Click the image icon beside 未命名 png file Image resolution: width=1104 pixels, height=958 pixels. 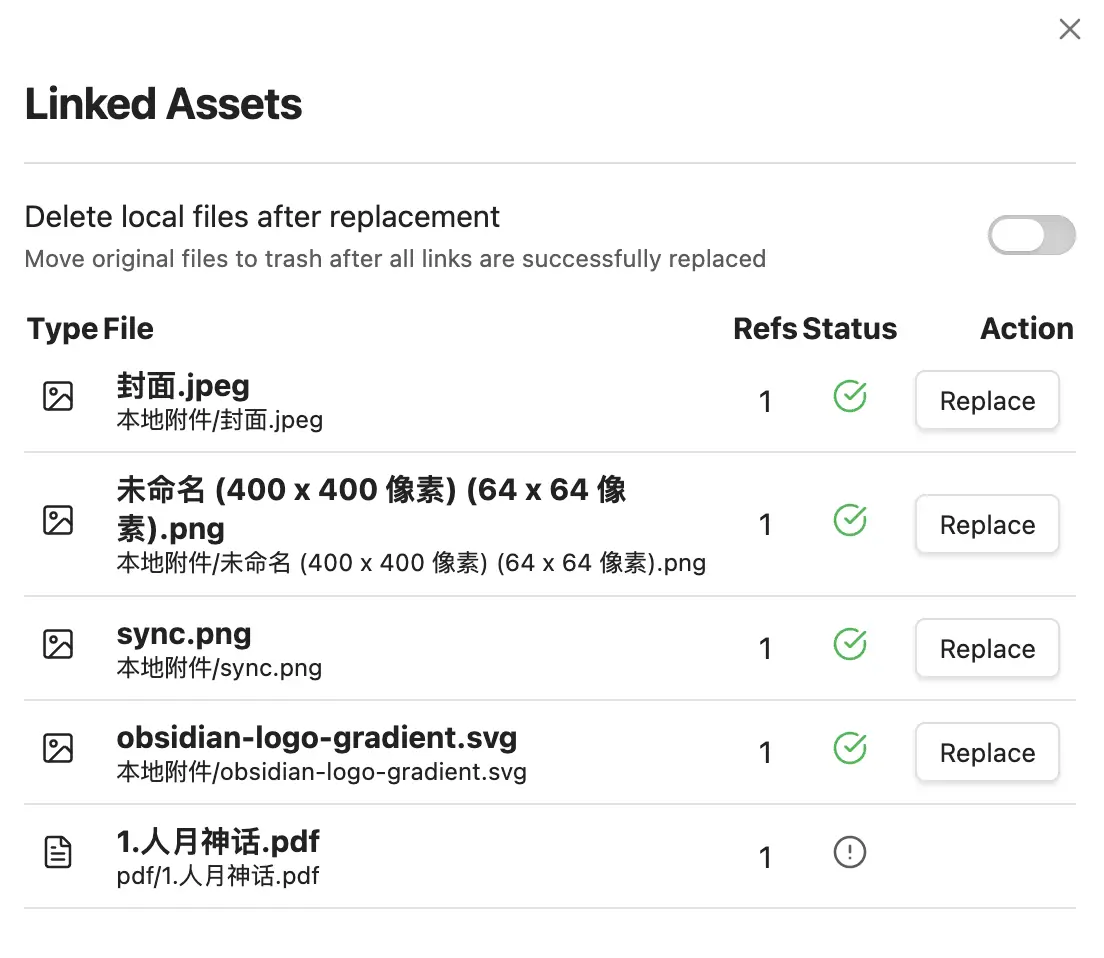(x=58, y=520)
